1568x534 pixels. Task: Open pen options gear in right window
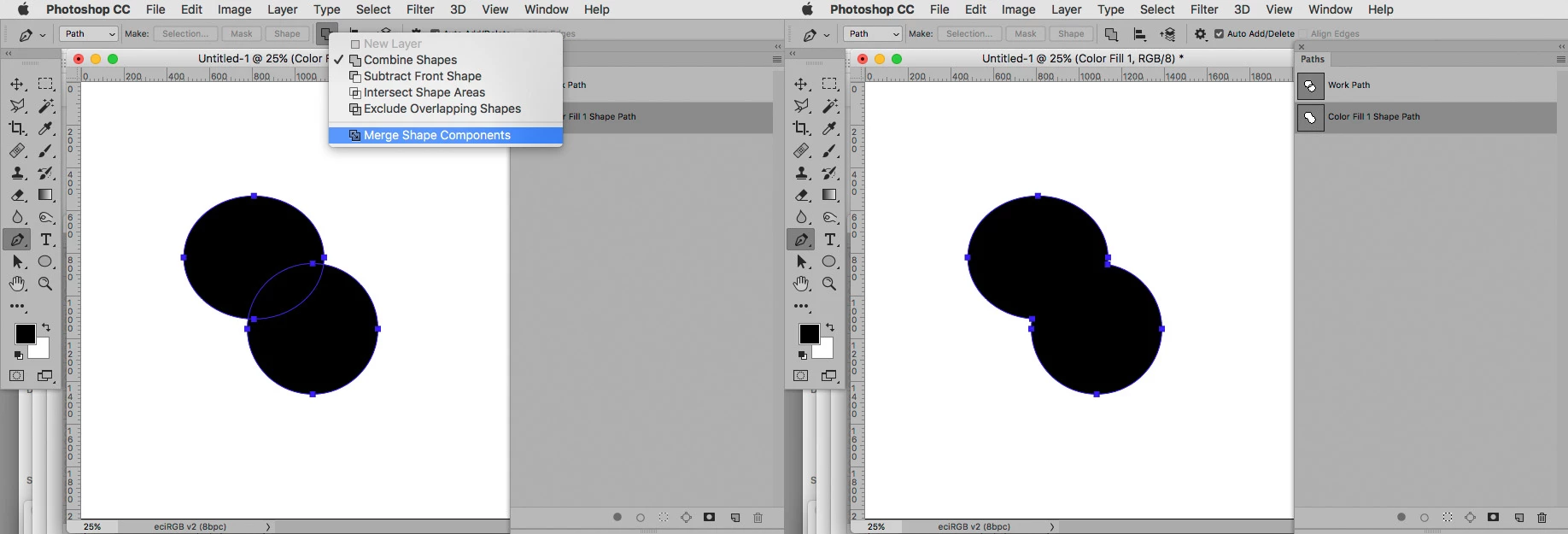(1201, 34)
